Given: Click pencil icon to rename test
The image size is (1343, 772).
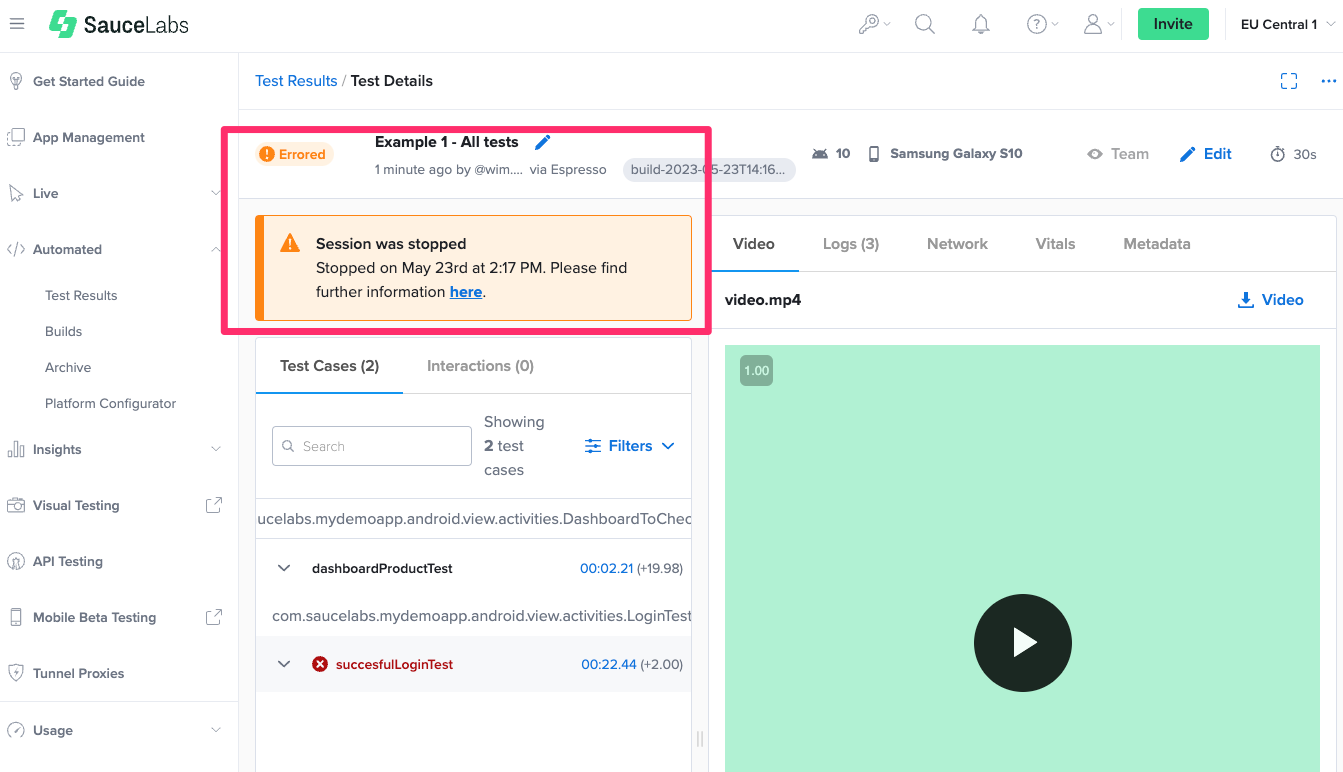Looking at the screenshot, I should point(543,142).
